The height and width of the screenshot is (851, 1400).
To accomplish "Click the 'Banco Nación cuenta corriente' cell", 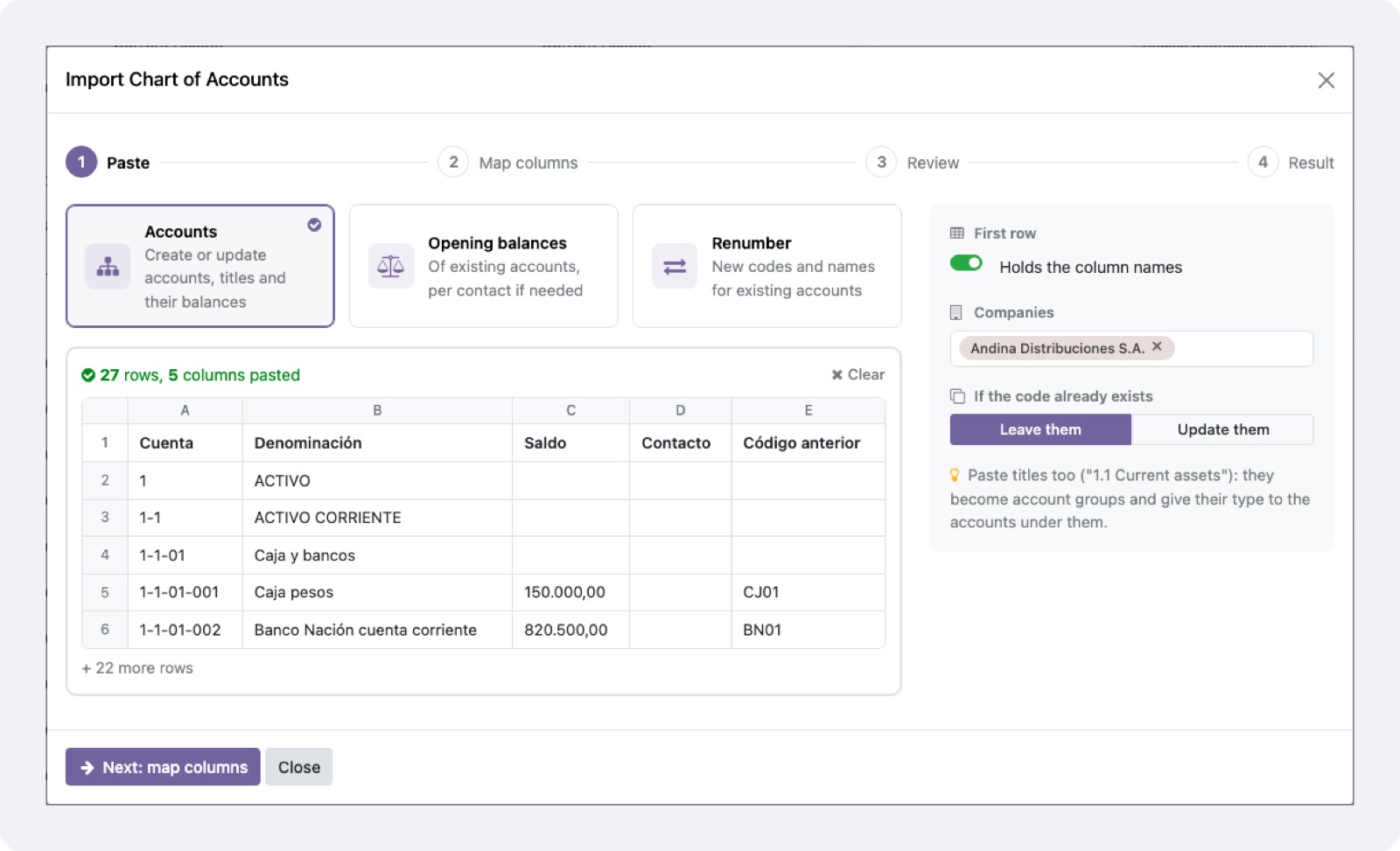I will tap(377, 630).
